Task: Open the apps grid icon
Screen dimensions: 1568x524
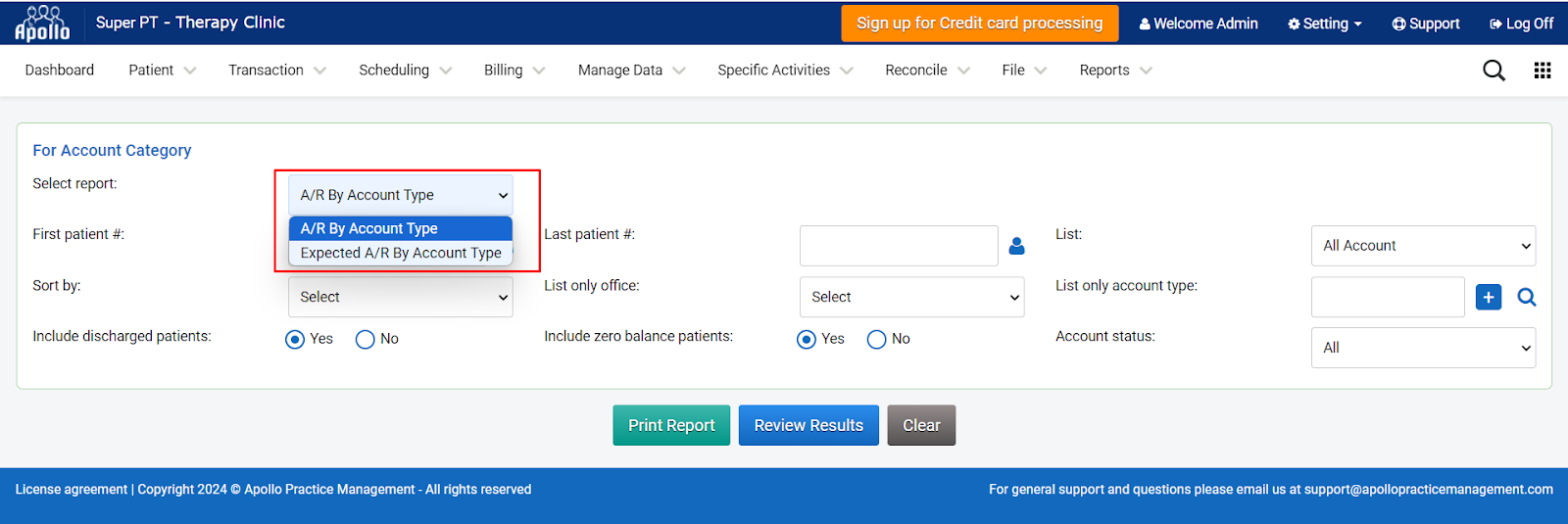Action: (x=1543, y=71)
